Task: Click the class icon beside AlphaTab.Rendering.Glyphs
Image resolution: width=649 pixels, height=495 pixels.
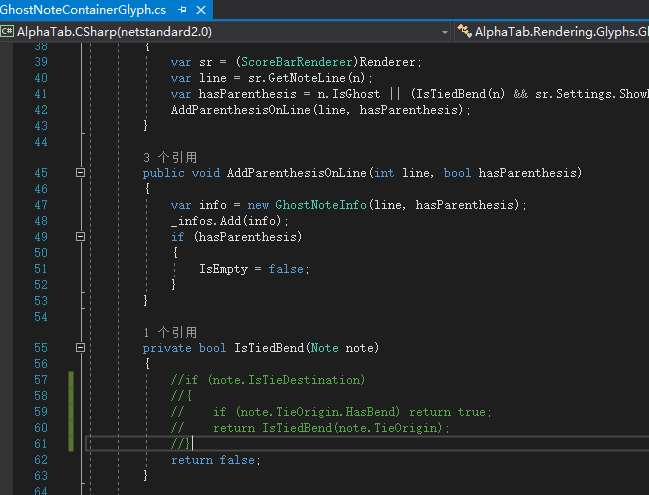Action: coord(464,31)
